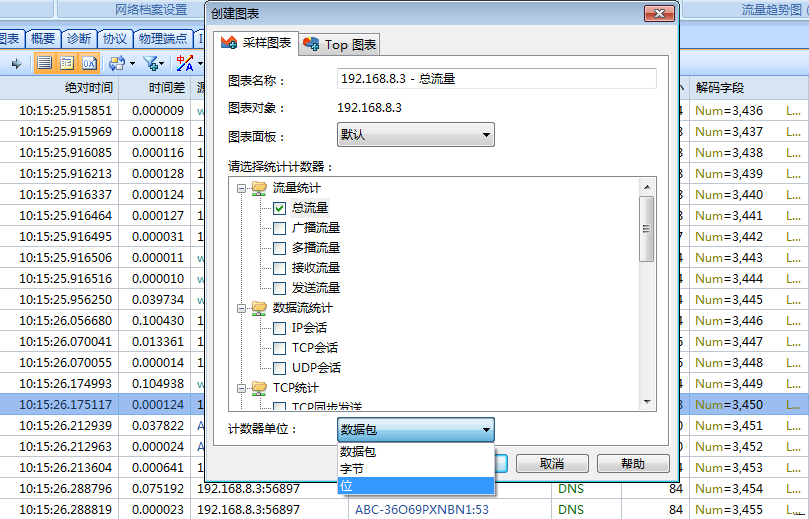
Task: Close the 创建图表 dialog
Action: tap(659, 13)
